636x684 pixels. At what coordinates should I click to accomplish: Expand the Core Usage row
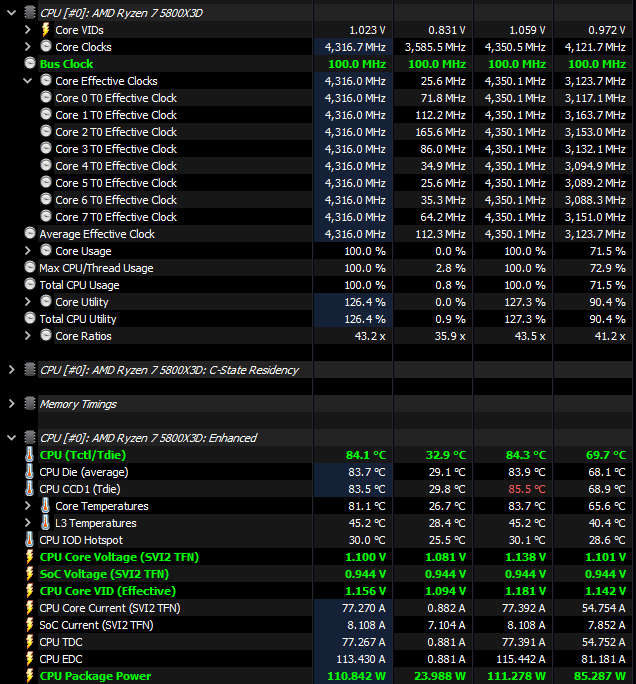(x=27, y=251)
